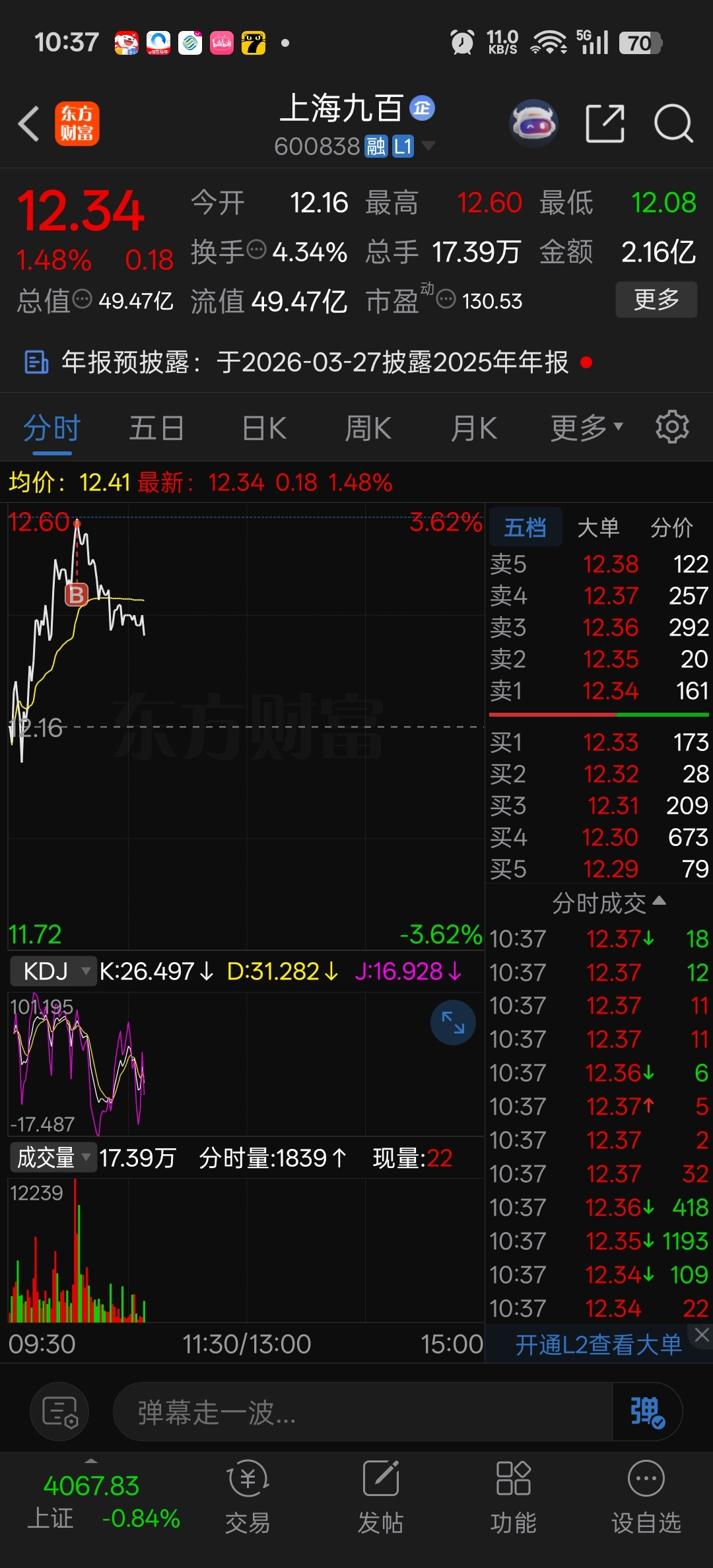Screen dimensions: 713x1568
Task: Open the KDJ indicator dropdown
Action: [53, 971]
